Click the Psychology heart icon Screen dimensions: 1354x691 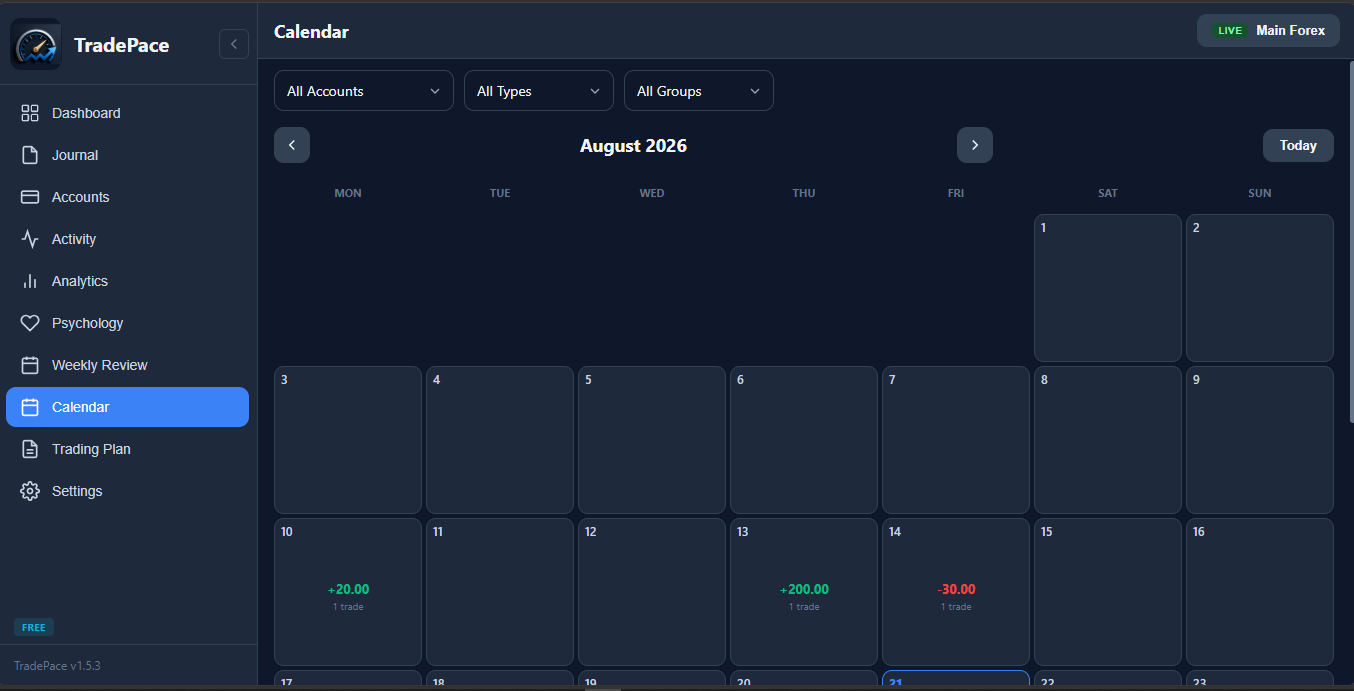click(30, 323)
